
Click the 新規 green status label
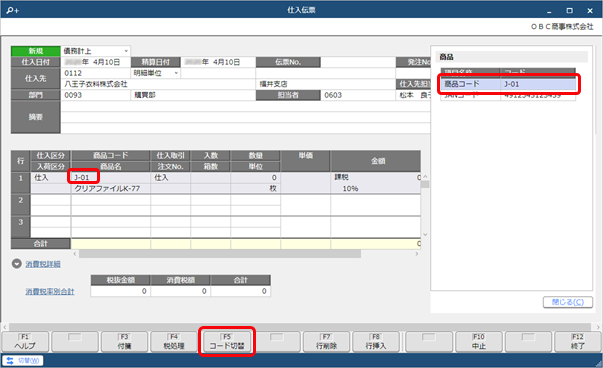click(x=36, y=51)
